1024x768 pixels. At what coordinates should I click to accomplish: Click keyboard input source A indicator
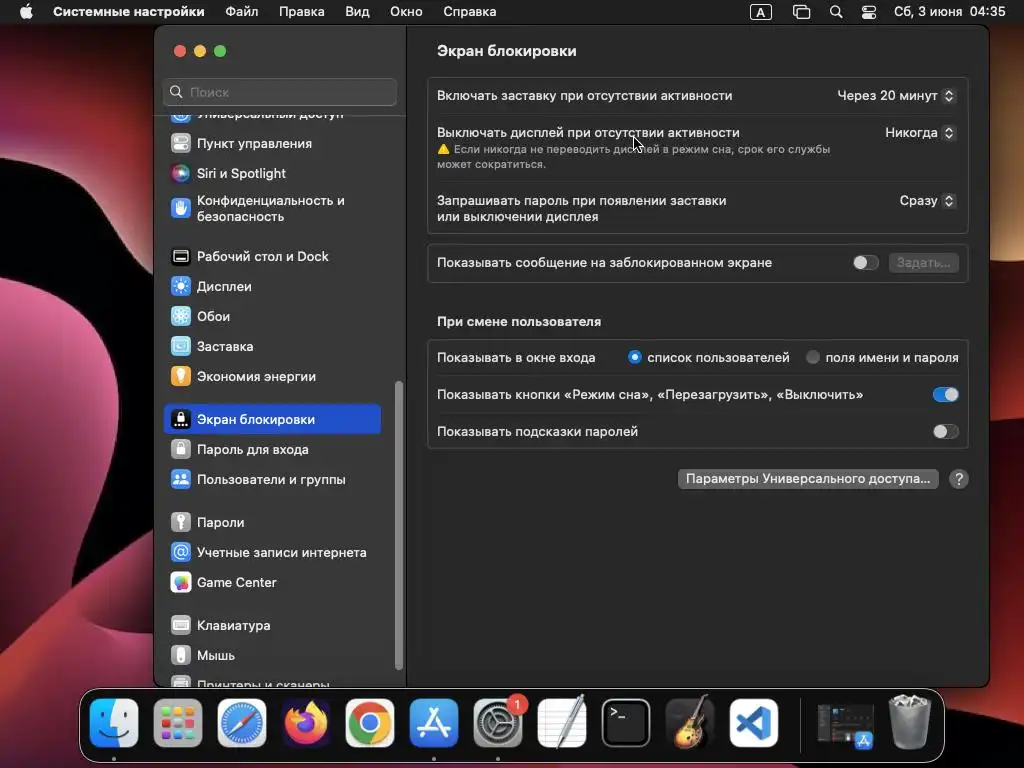761,12
